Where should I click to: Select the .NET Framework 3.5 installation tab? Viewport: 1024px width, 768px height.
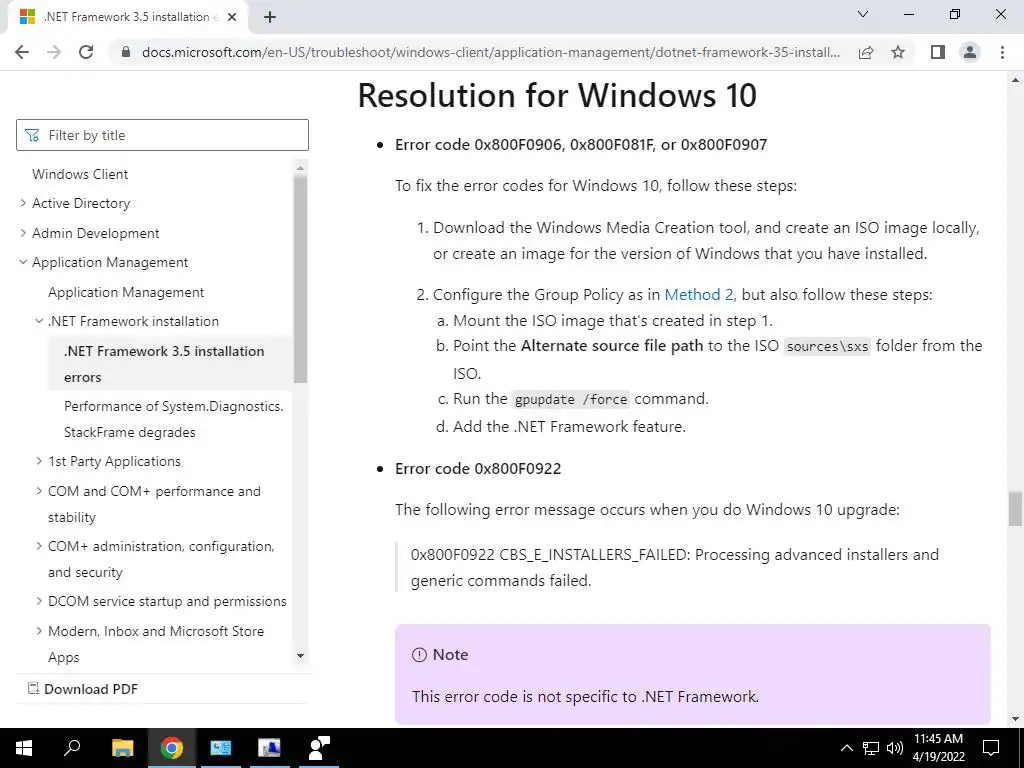128,17
